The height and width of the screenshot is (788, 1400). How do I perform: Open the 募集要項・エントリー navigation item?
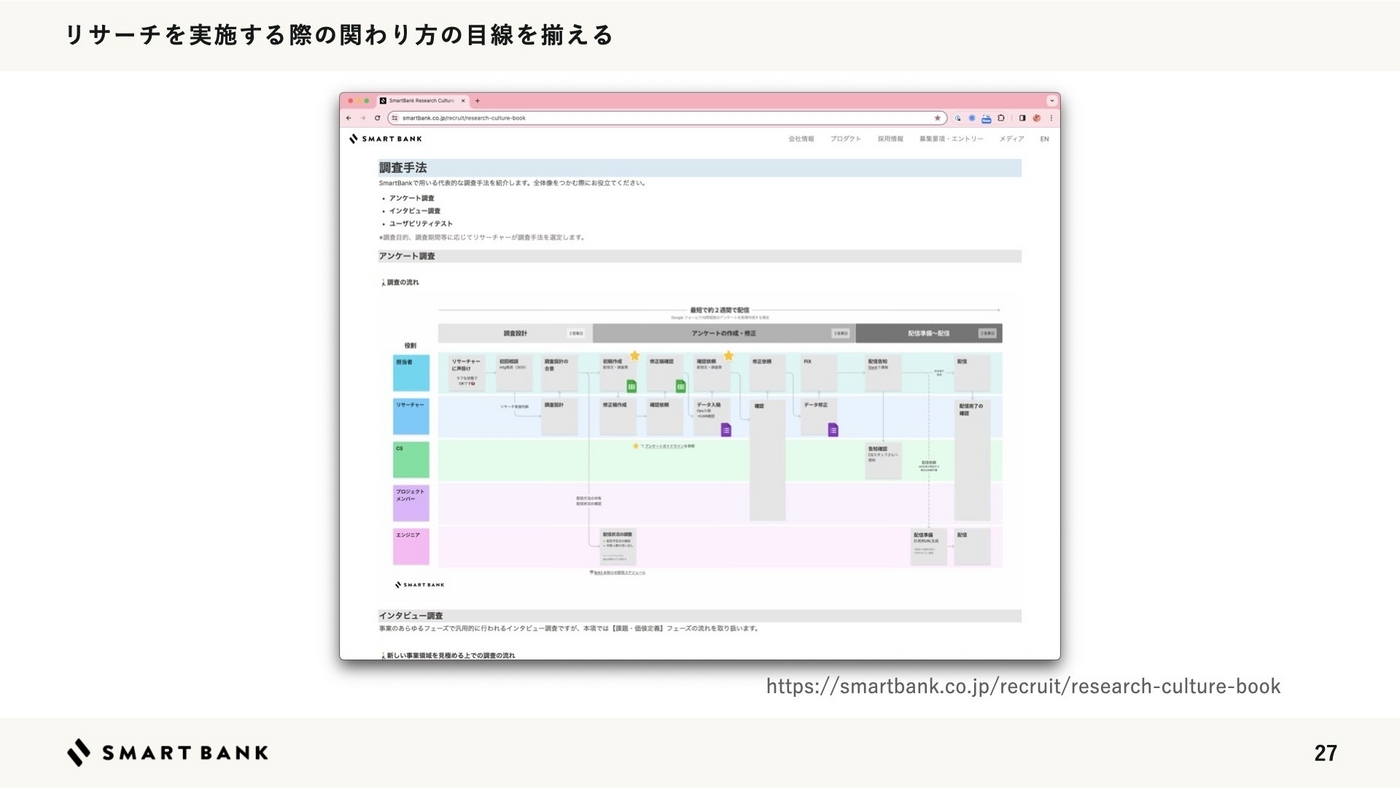pos(951,139)
